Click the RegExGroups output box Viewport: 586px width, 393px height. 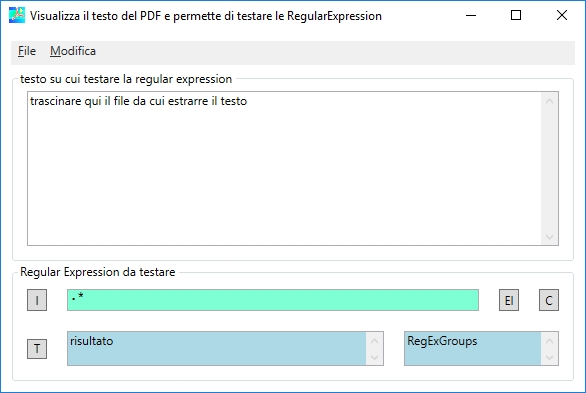pyautogui.click(x=472, y=348)
